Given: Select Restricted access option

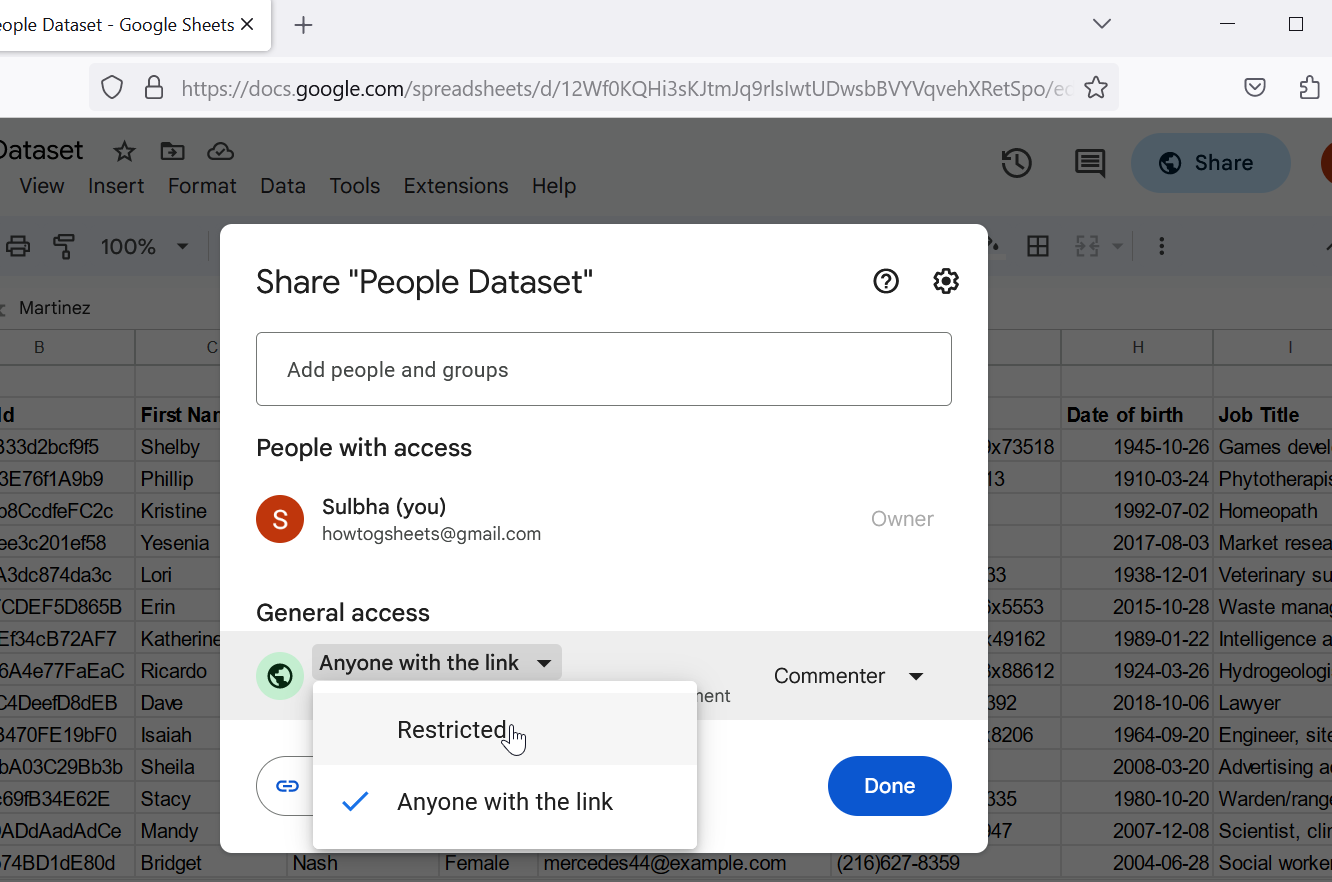Looking at the screenshot, I should point(505,730).
